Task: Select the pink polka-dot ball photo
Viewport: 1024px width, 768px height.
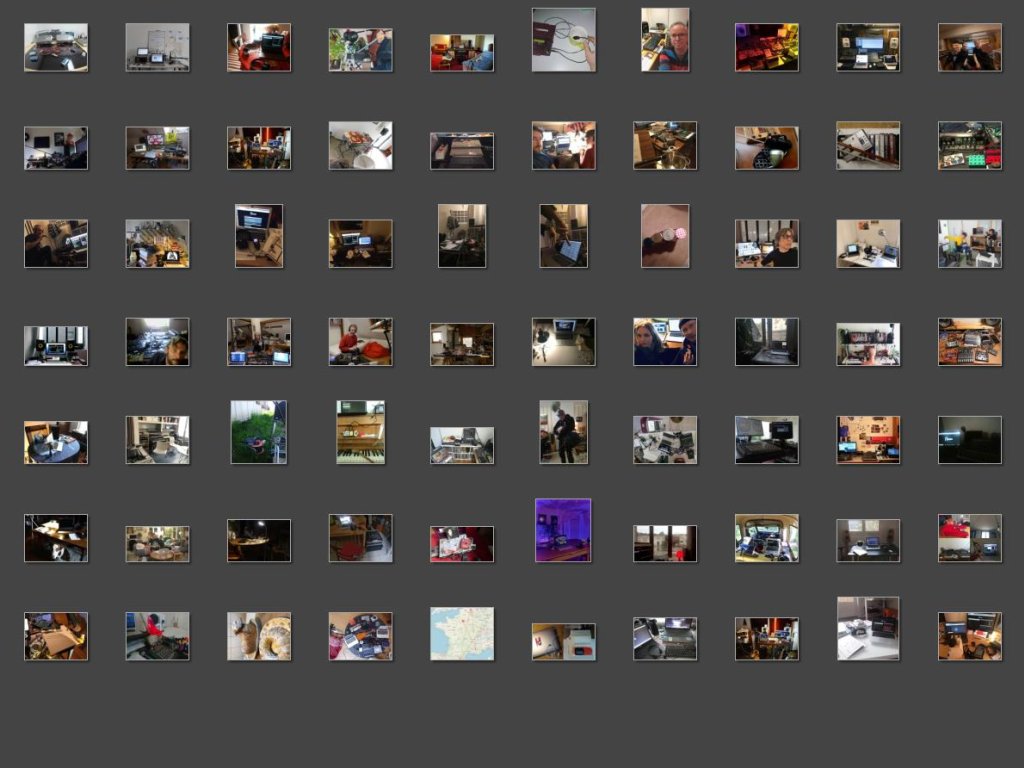Action: [x=665, y=236]
